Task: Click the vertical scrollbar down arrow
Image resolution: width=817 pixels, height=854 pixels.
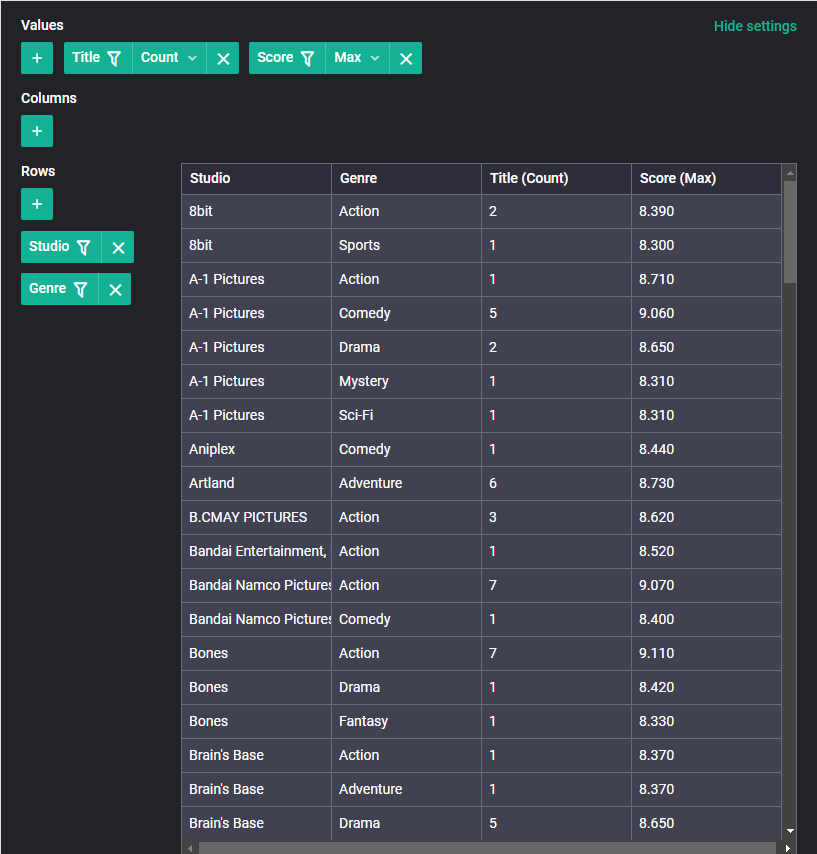Action: pos(790,831)
